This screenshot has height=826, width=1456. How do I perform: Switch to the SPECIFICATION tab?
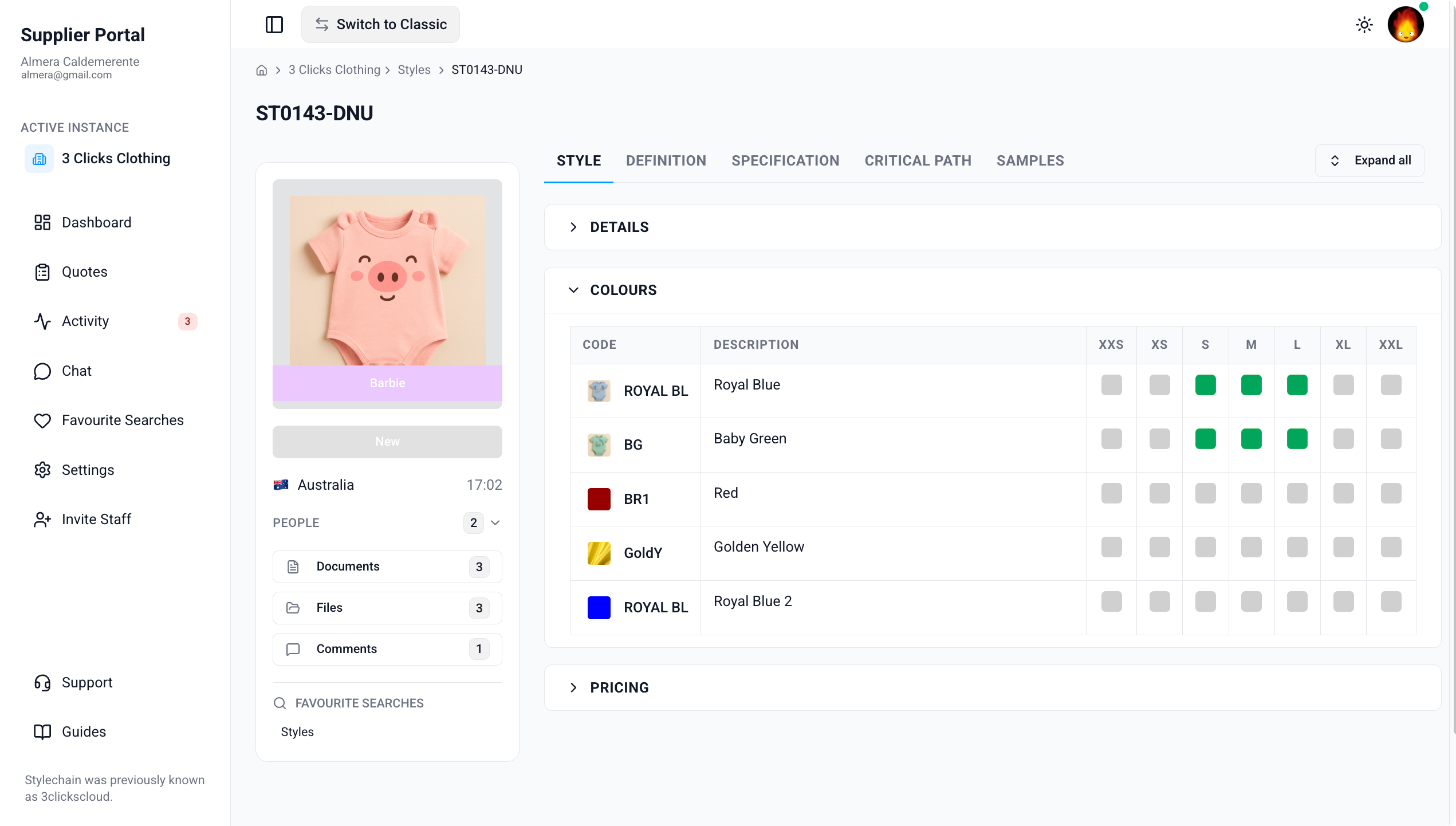coord(785,160)
